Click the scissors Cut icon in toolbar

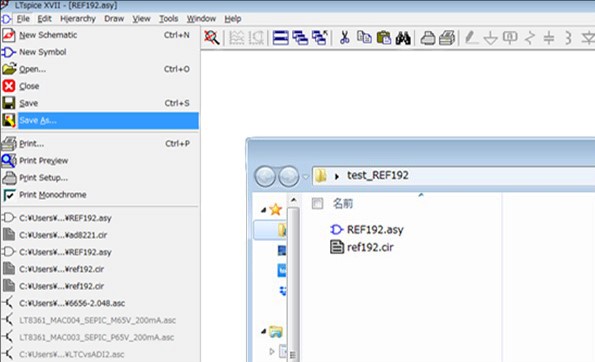pyautogui.click(x=345, y=38)
